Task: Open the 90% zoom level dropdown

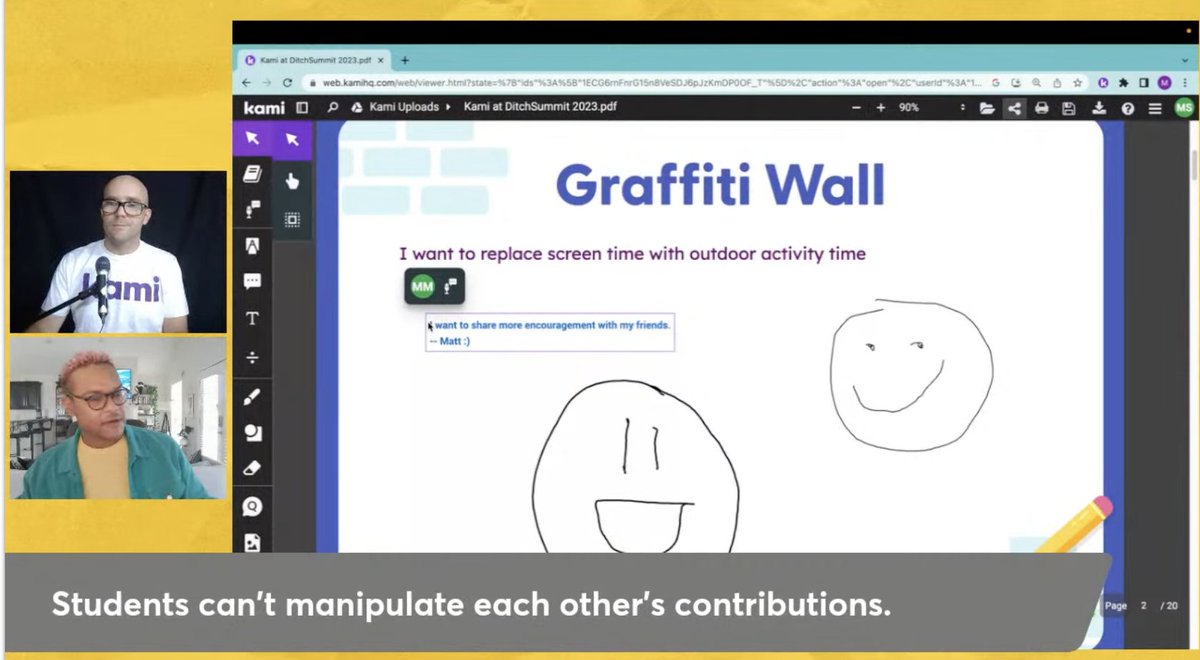Action: click(x=930, y=107)
